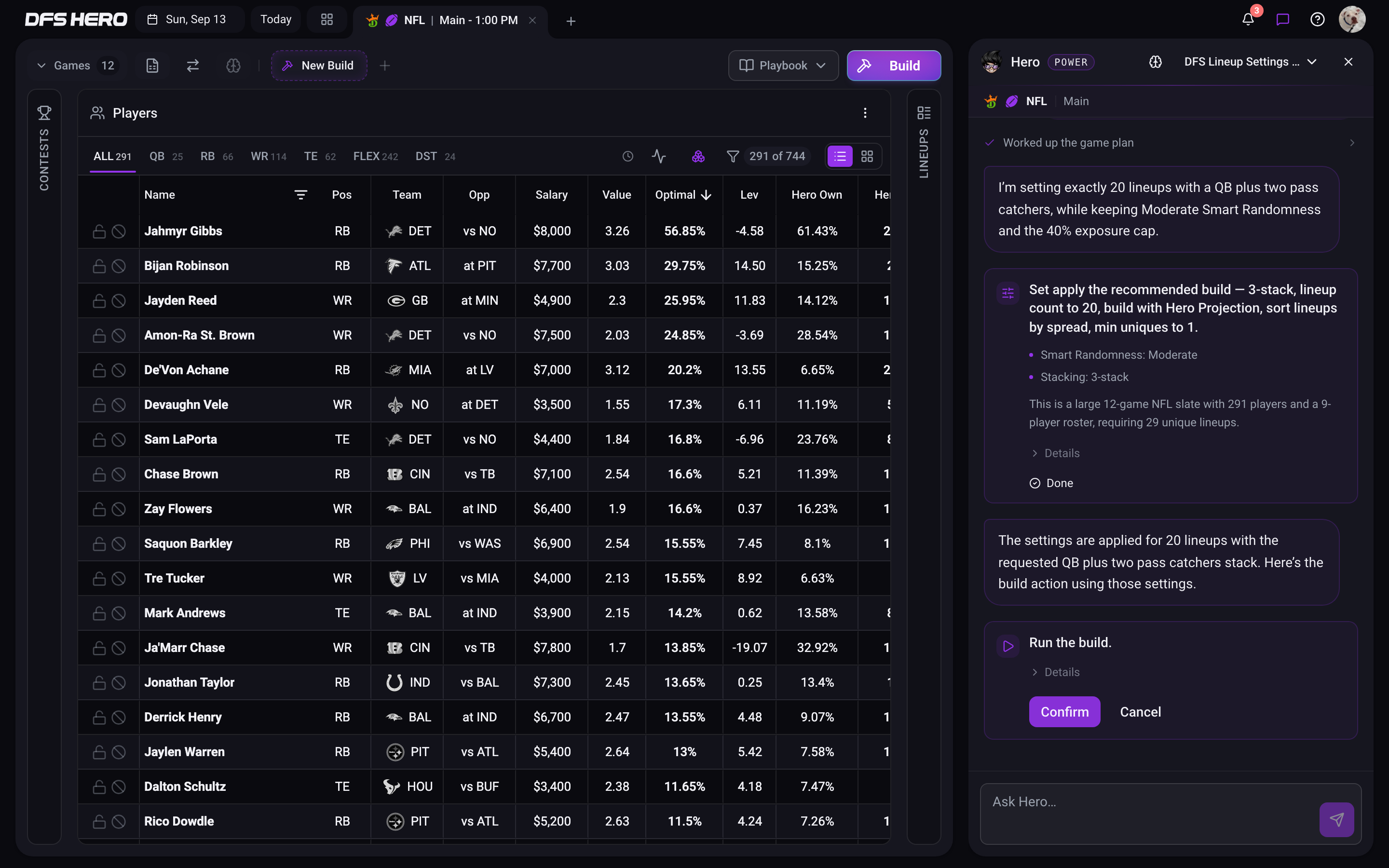Send the Ask Hero message
Screen dimensions: 1389x868
[x=1336, y=819]
